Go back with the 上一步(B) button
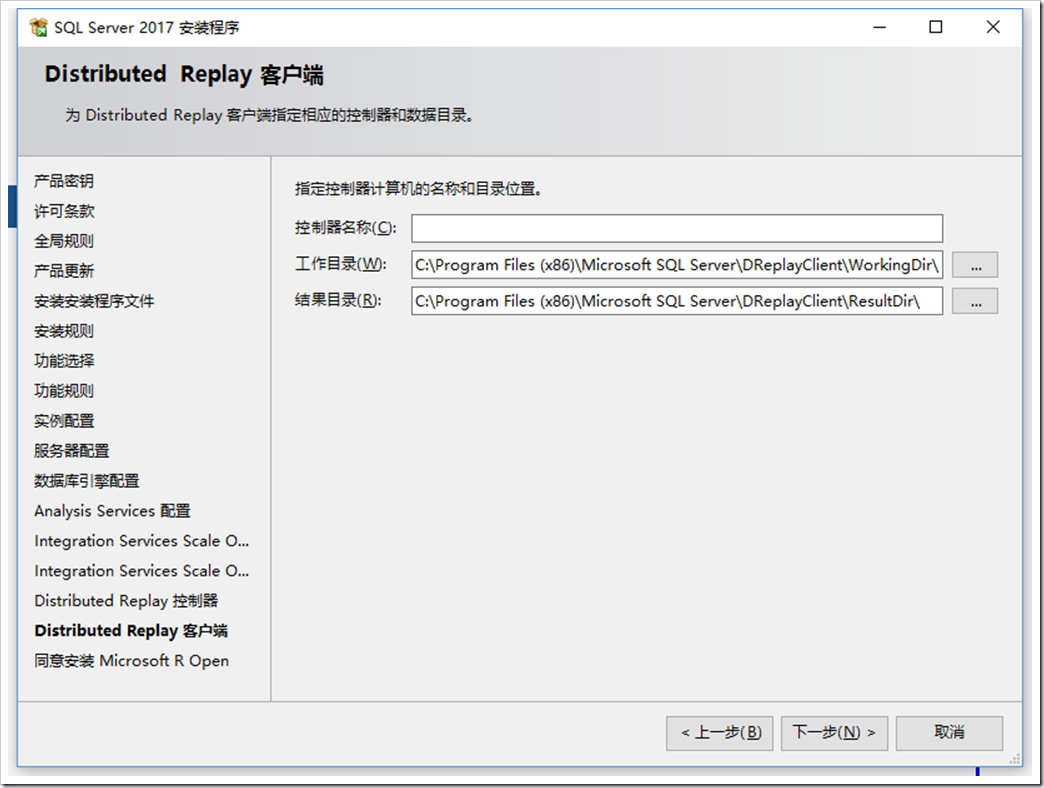The height and width of the screenshot is (788, 1044). pyautogui.click(x=719, y=733)
